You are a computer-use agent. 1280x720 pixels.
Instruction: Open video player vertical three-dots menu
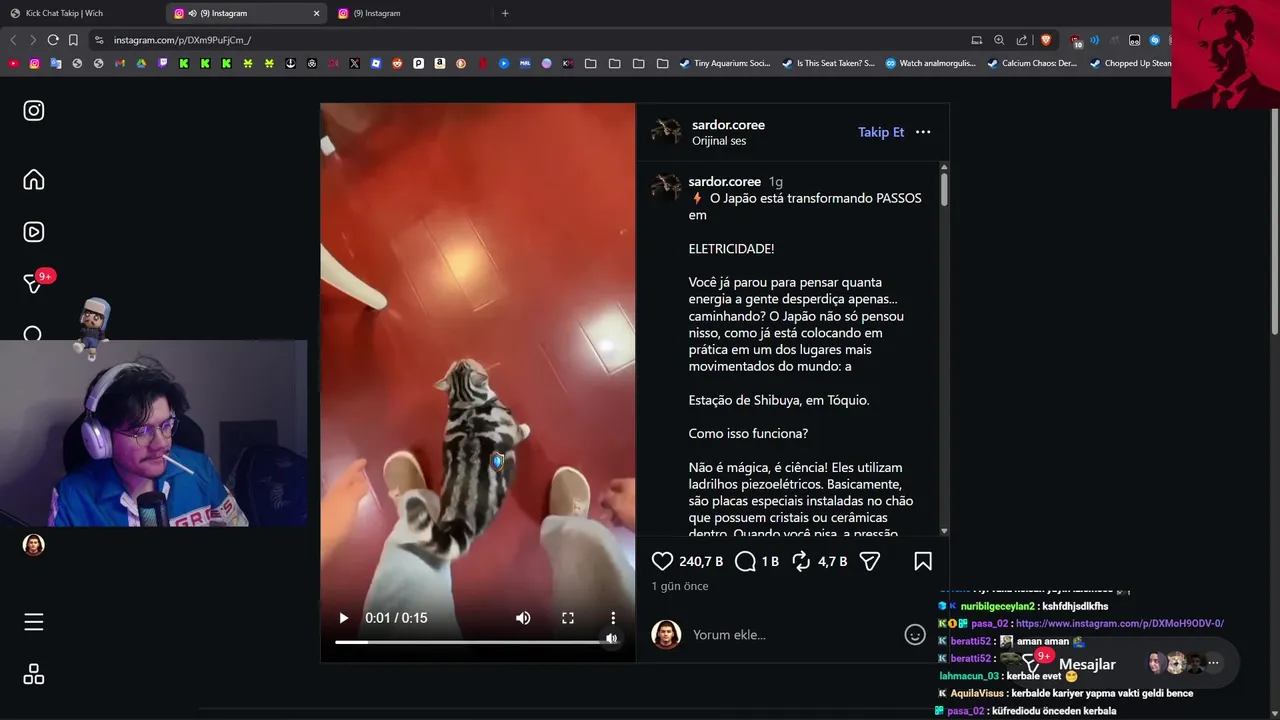(613, 618)
